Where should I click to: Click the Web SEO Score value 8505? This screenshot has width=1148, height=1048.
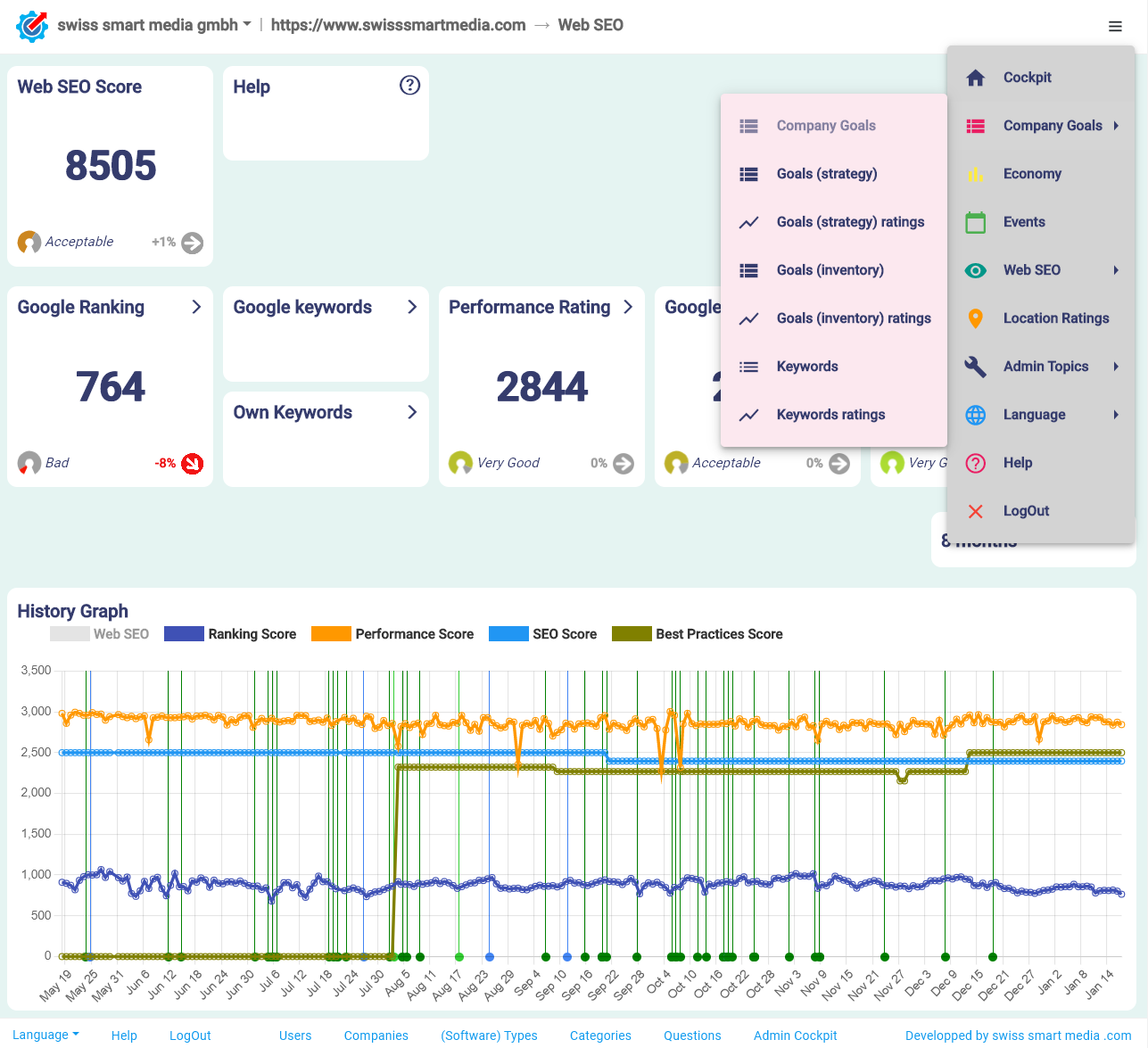click(111, 166)
